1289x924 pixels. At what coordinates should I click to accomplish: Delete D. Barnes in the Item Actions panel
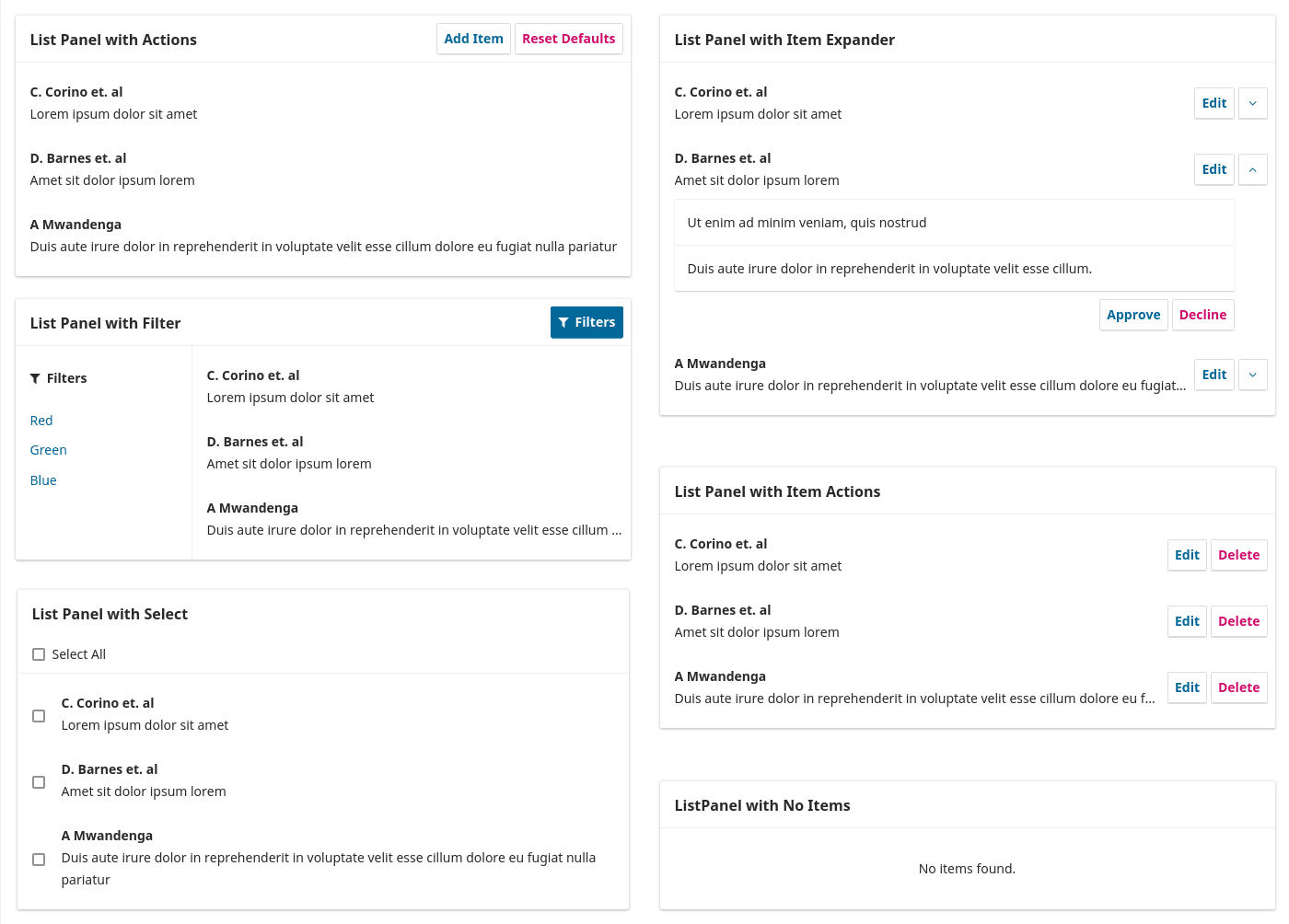[1238, 621]
